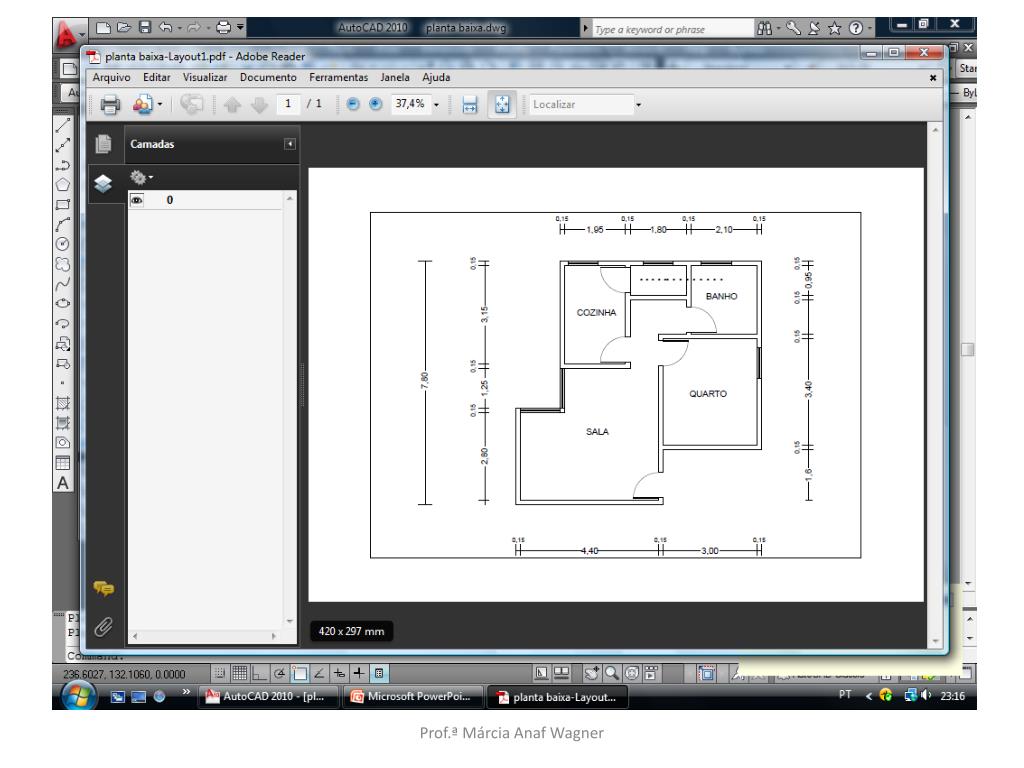
Task: Open the undo history dropdown arrow
Action: point(180,28)
